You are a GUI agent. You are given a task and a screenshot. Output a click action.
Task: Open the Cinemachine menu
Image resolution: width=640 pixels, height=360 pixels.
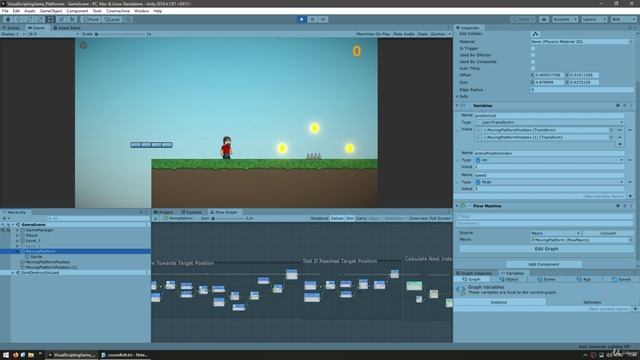(118, 11)
